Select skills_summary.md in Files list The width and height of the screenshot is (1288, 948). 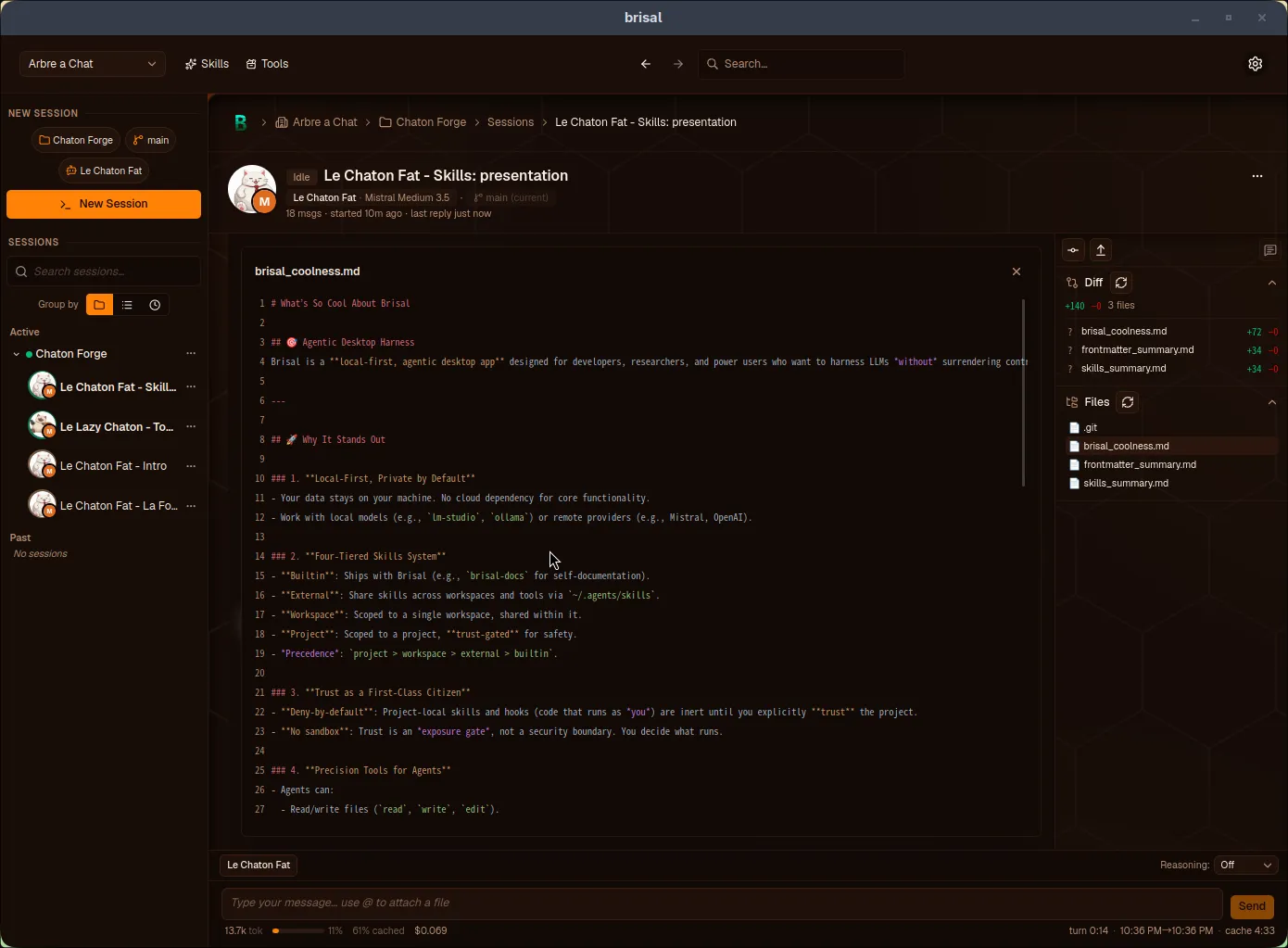click(1171, 483)
